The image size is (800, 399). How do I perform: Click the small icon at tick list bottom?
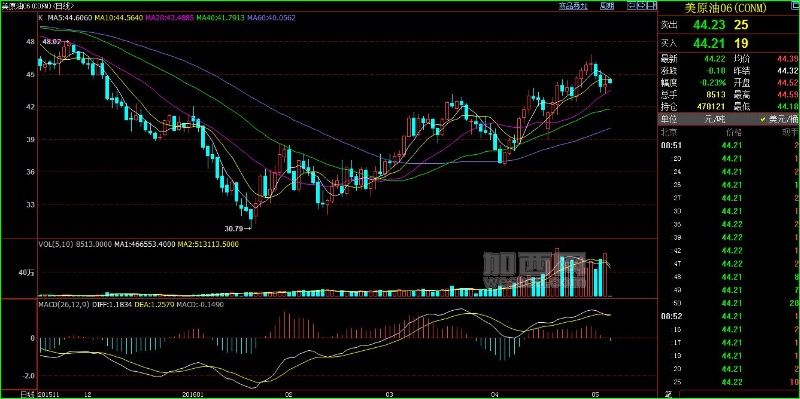click(669, 393)
